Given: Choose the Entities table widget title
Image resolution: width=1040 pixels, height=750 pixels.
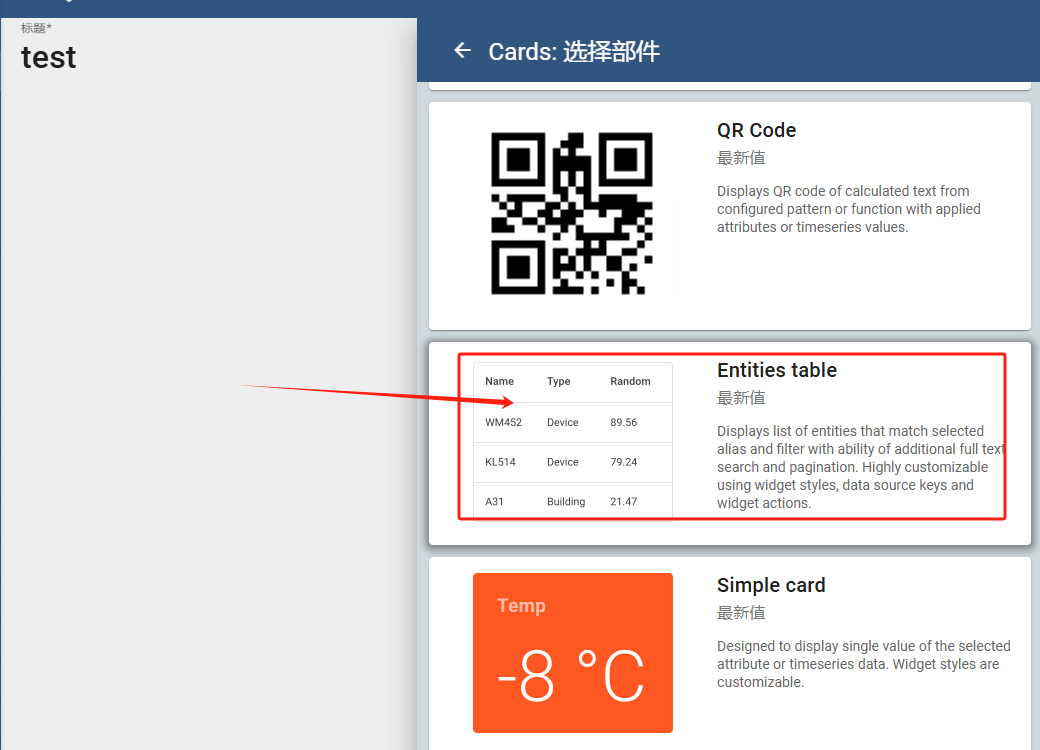Looking at the screenshot, I should [x=777, y=370].
